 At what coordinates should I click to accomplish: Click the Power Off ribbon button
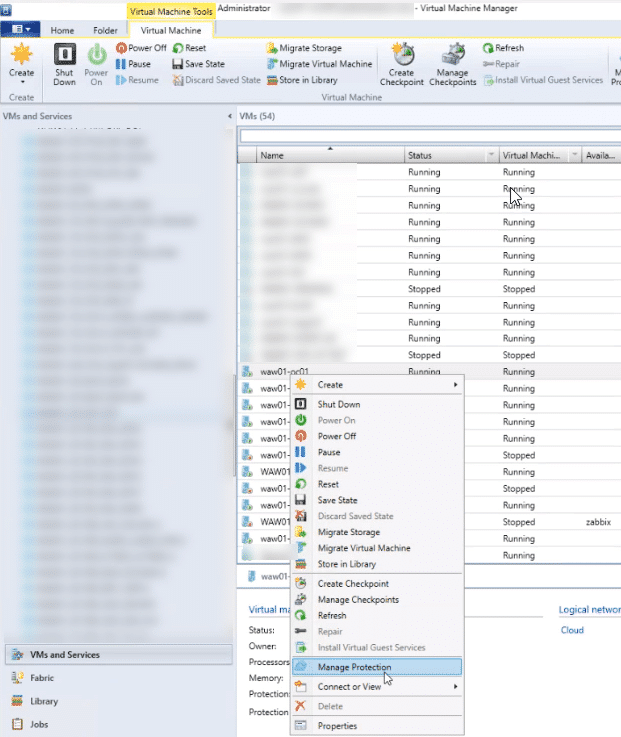tap(141, 48)
